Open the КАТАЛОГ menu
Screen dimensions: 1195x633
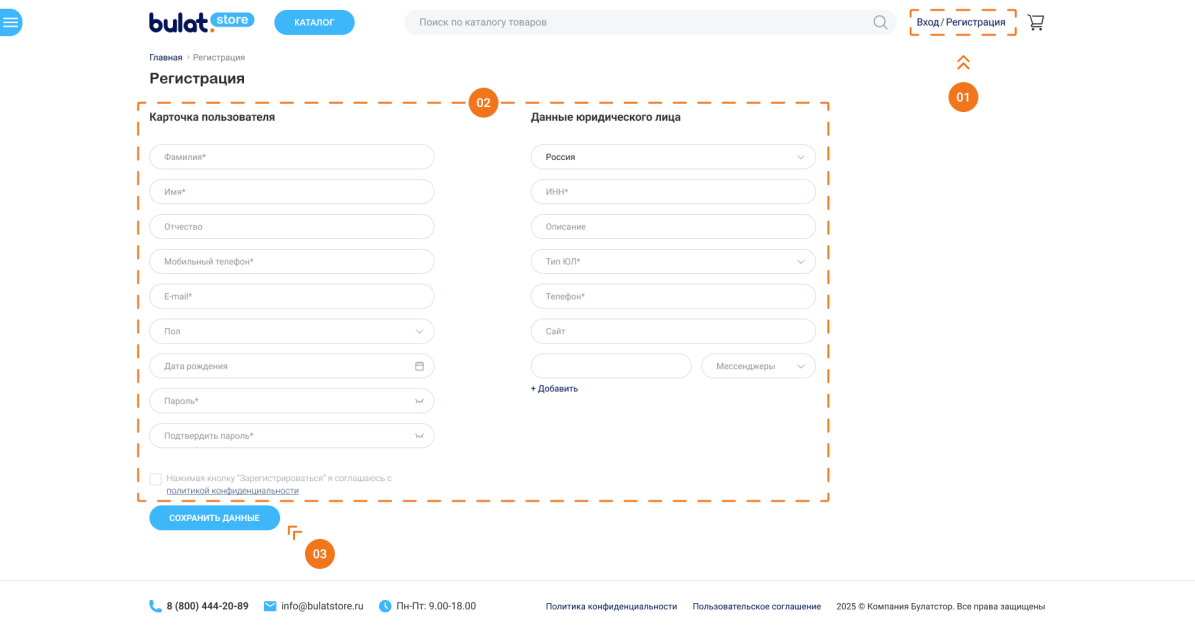point(314,22)
